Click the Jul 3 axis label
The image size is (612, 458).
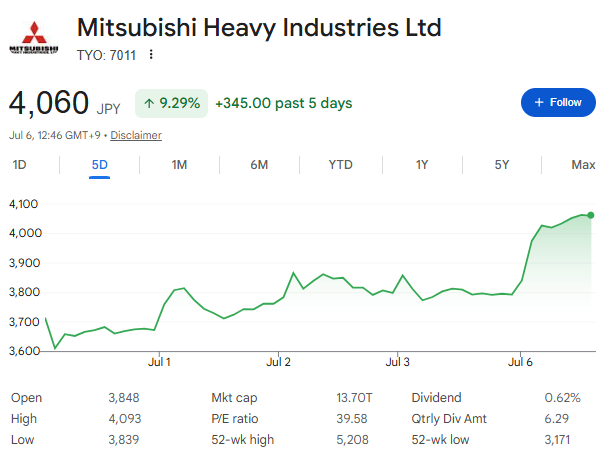coord(397,362)
